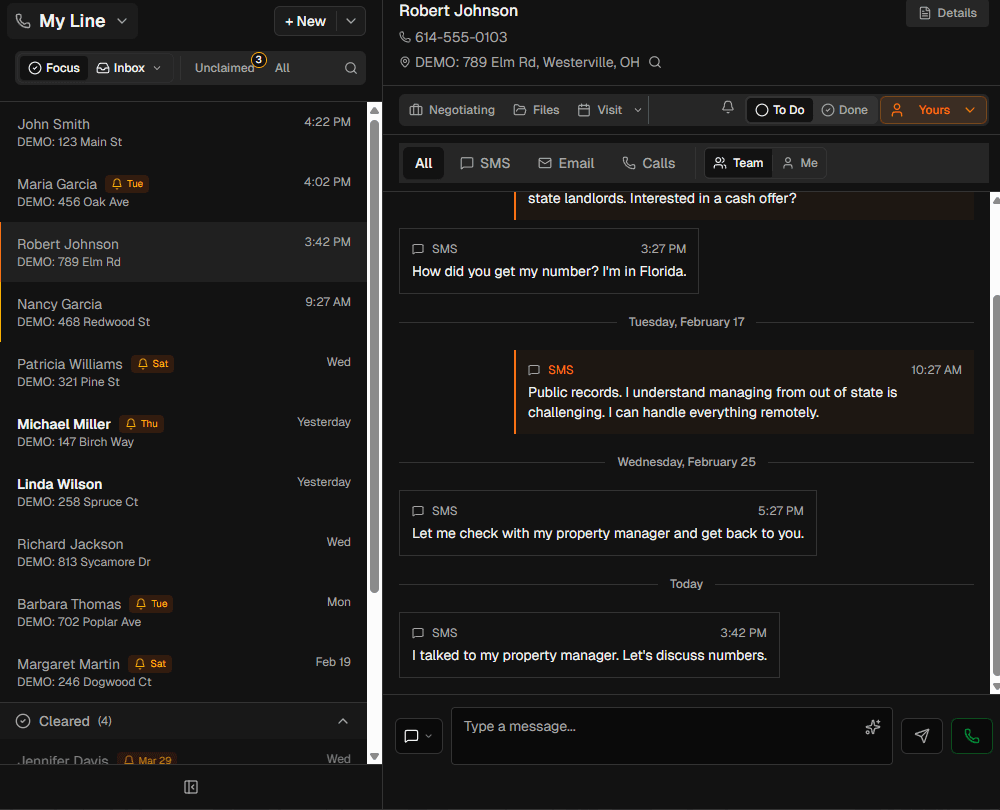The width and height of the screenshot is (1000, 810).
Task: Click the Thu reminder badge on Michael Miller
Action: coord(142,423)
